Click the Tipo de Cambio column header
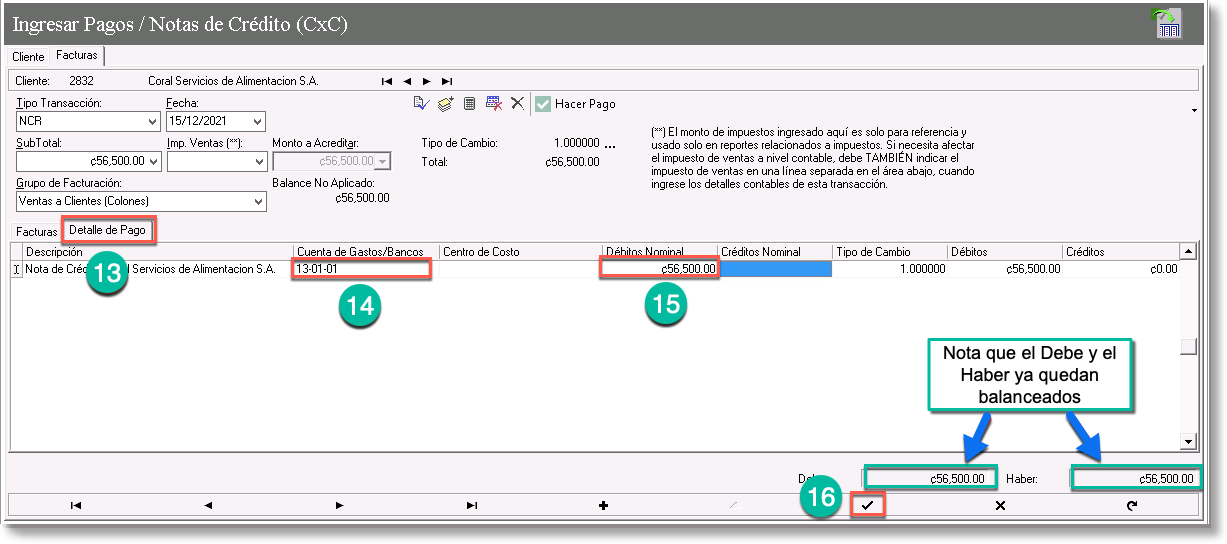The height and width of the screenshot is (544, 1227). coord(890,252)
